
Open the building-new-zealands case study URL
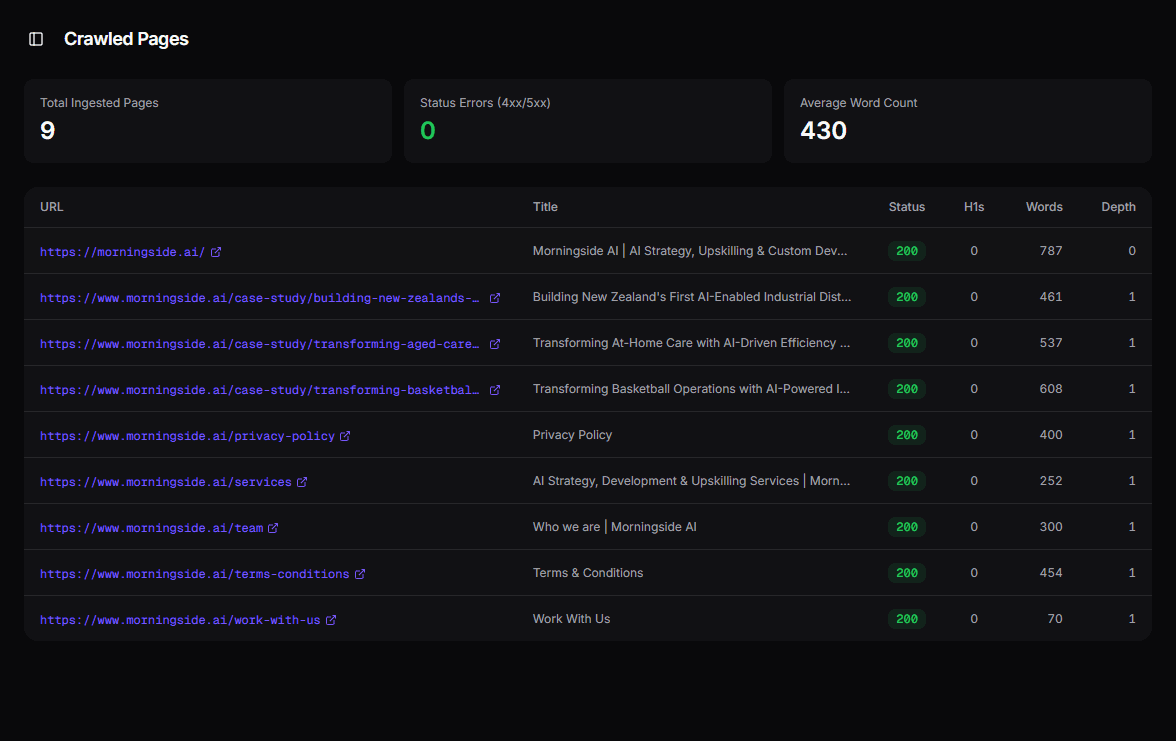point(260,298)
